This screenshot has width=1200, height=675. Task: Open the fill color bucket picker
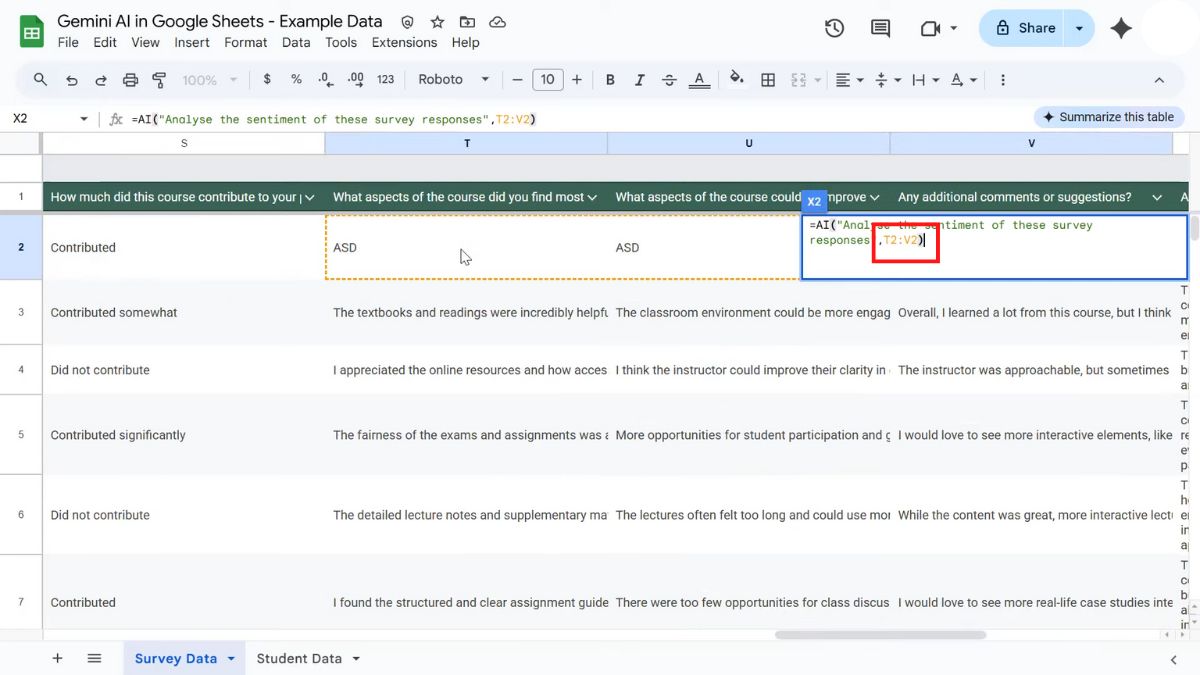737,80
